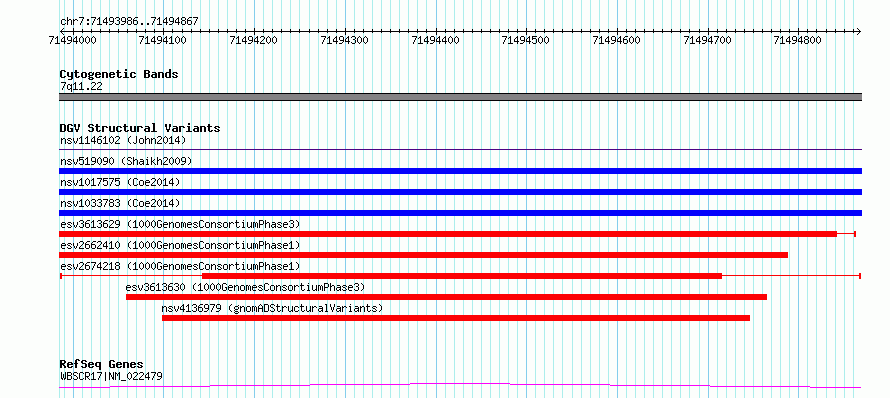The image size is (890, 398).
Task: Click the nsv1017575 (Coe2014) blue bar
Action: click(x=461, y=192)
